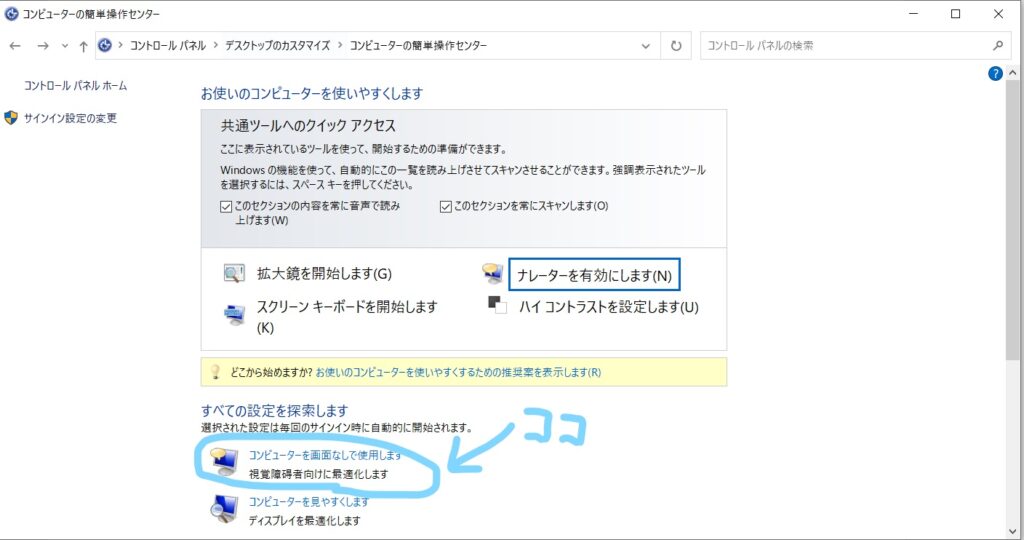
Task: Go up one level with the up arrow
Action: (83, 46)
